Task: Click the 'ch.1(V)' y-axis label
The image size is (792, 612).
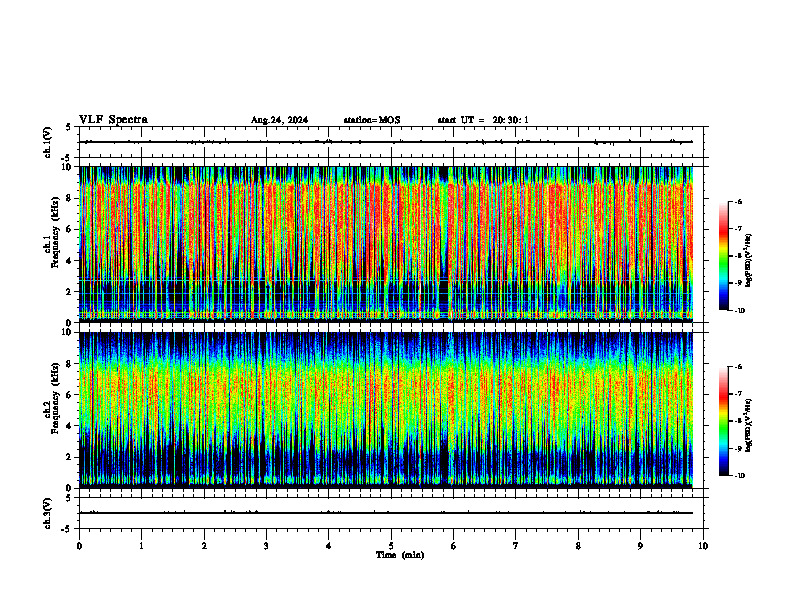Action: click(x=48, y=142)
